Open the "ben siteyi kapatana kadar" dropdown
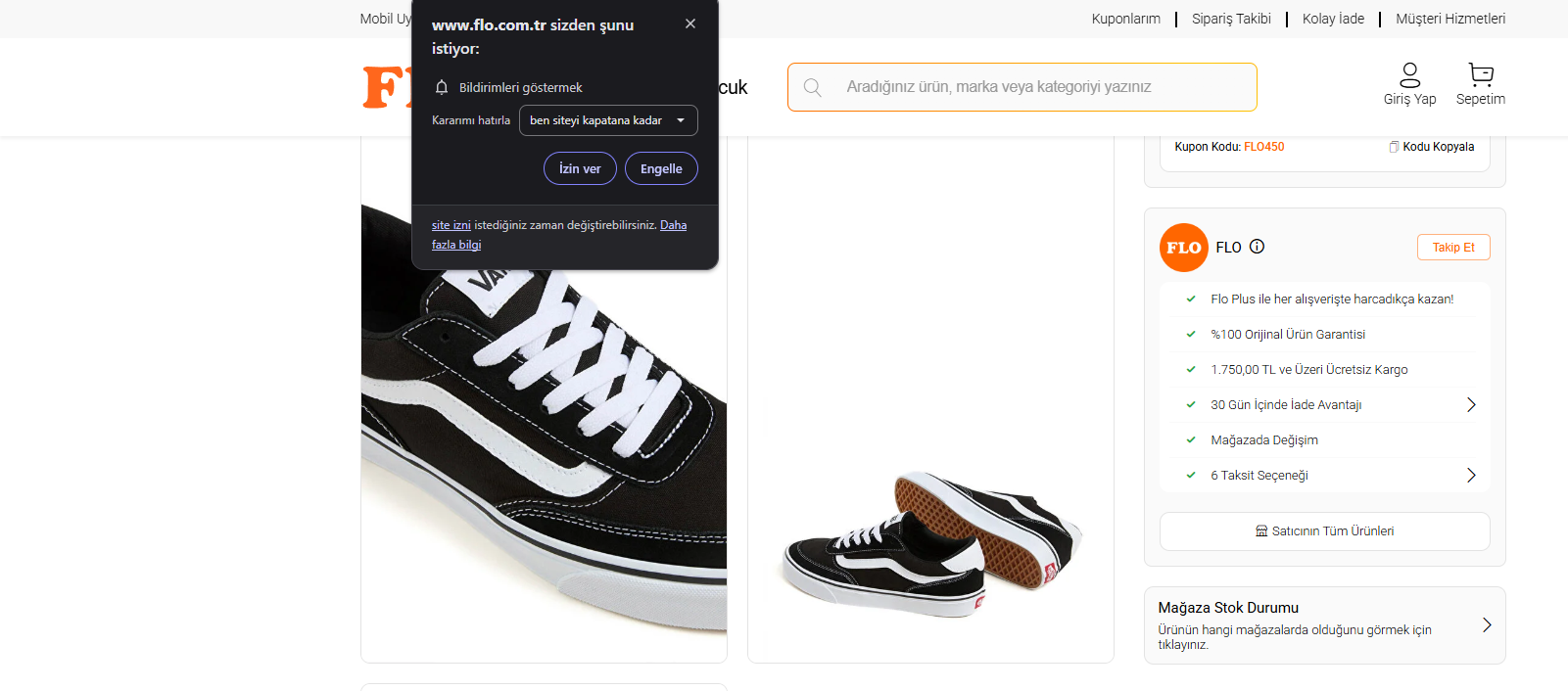Screen dimensions: 1568x691 point(607,120)
